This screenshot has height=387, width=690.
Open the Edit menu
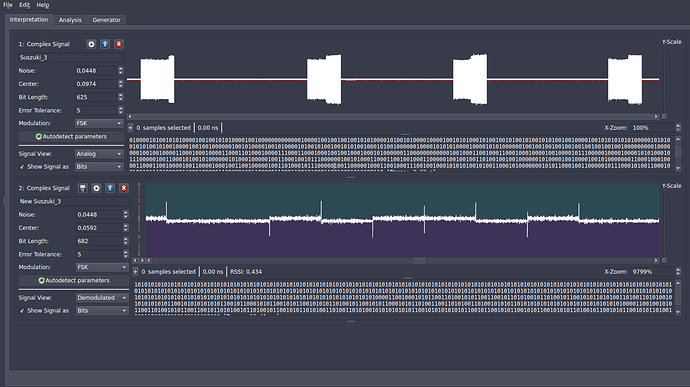pos(24,5)
